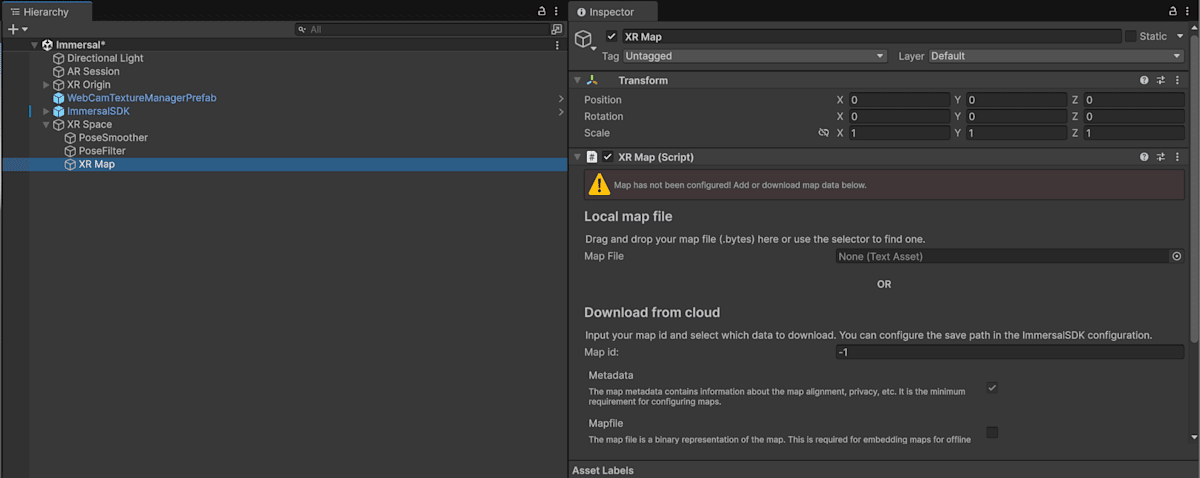The image size is (1200, 478).
Task: Open the Transform component options menu
Action: 1177,80
